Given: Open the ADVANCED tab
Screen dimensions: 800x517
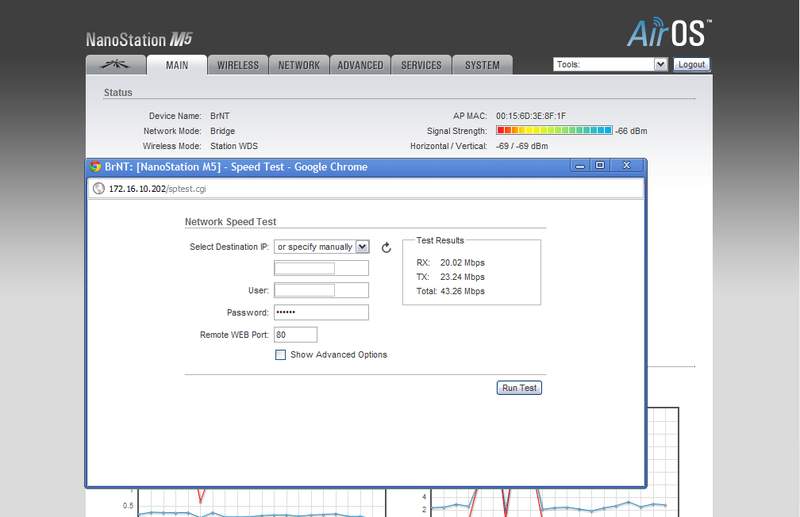Looking at the screenshot, I should (360, 65).
